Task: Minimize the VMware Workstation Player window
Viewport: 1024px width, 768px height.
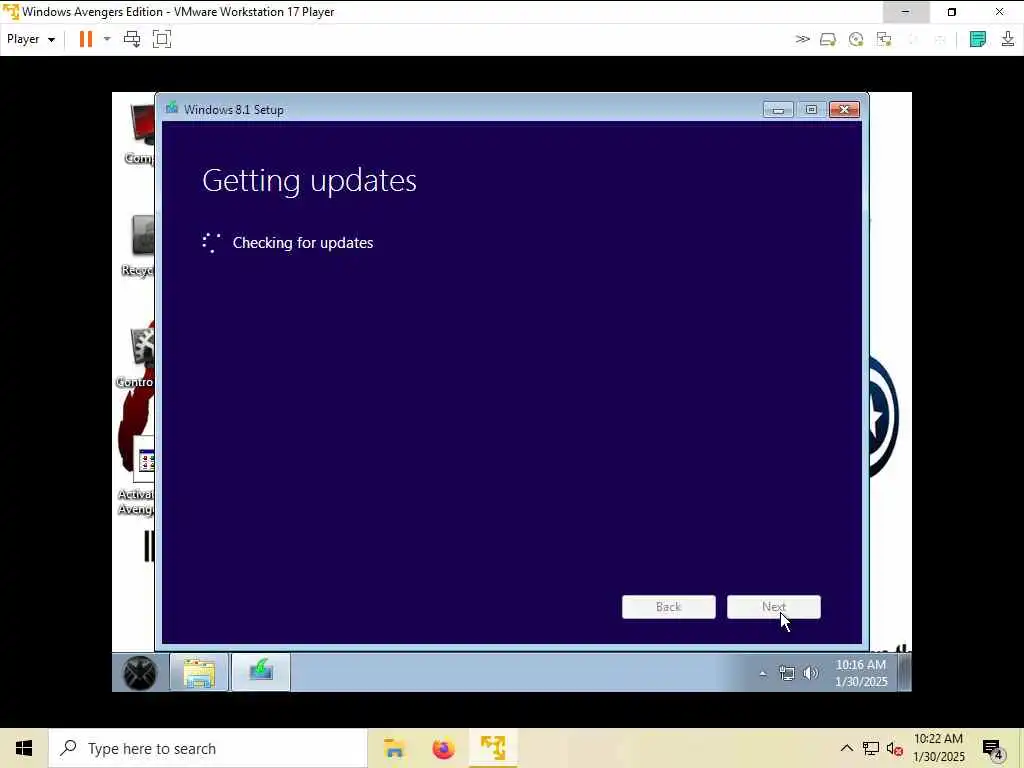Action: 906,12
